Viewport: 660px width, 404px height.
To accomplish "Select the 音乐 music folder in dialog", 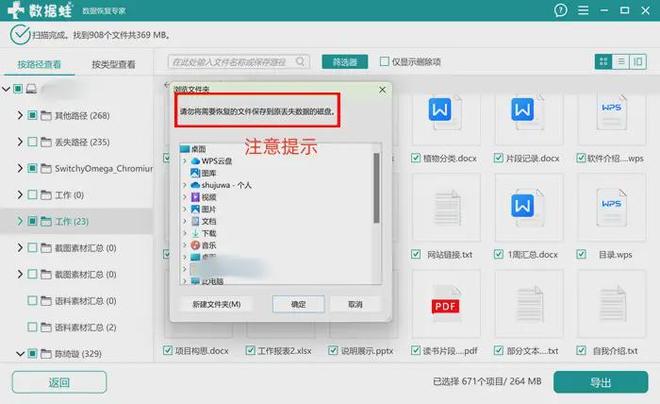I will click(x=208, y=244).
